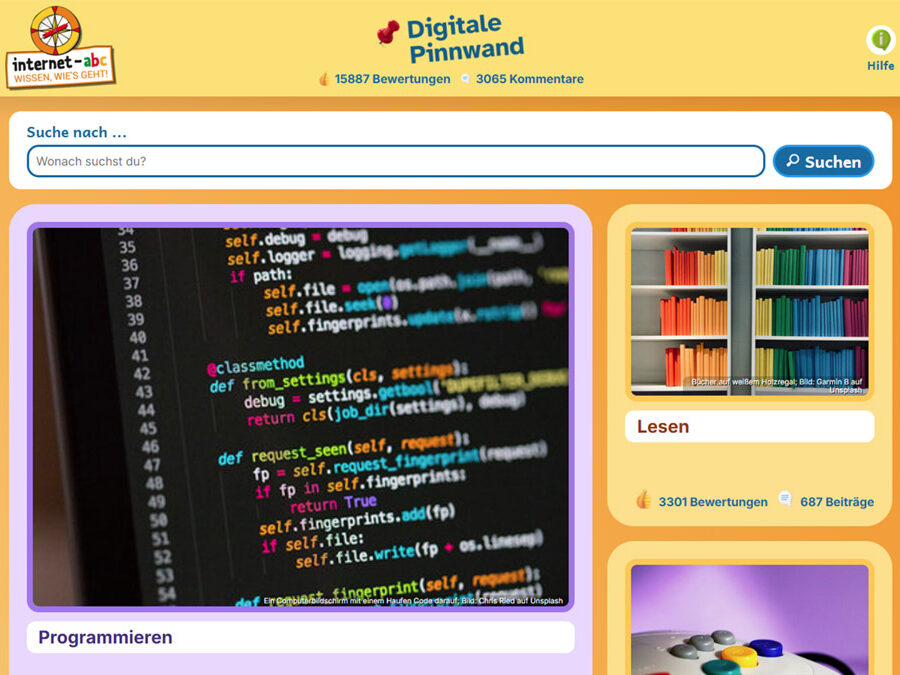Open the Lesen bookshelf image
This screenshot has width=900, height=675.
point(749,312)
